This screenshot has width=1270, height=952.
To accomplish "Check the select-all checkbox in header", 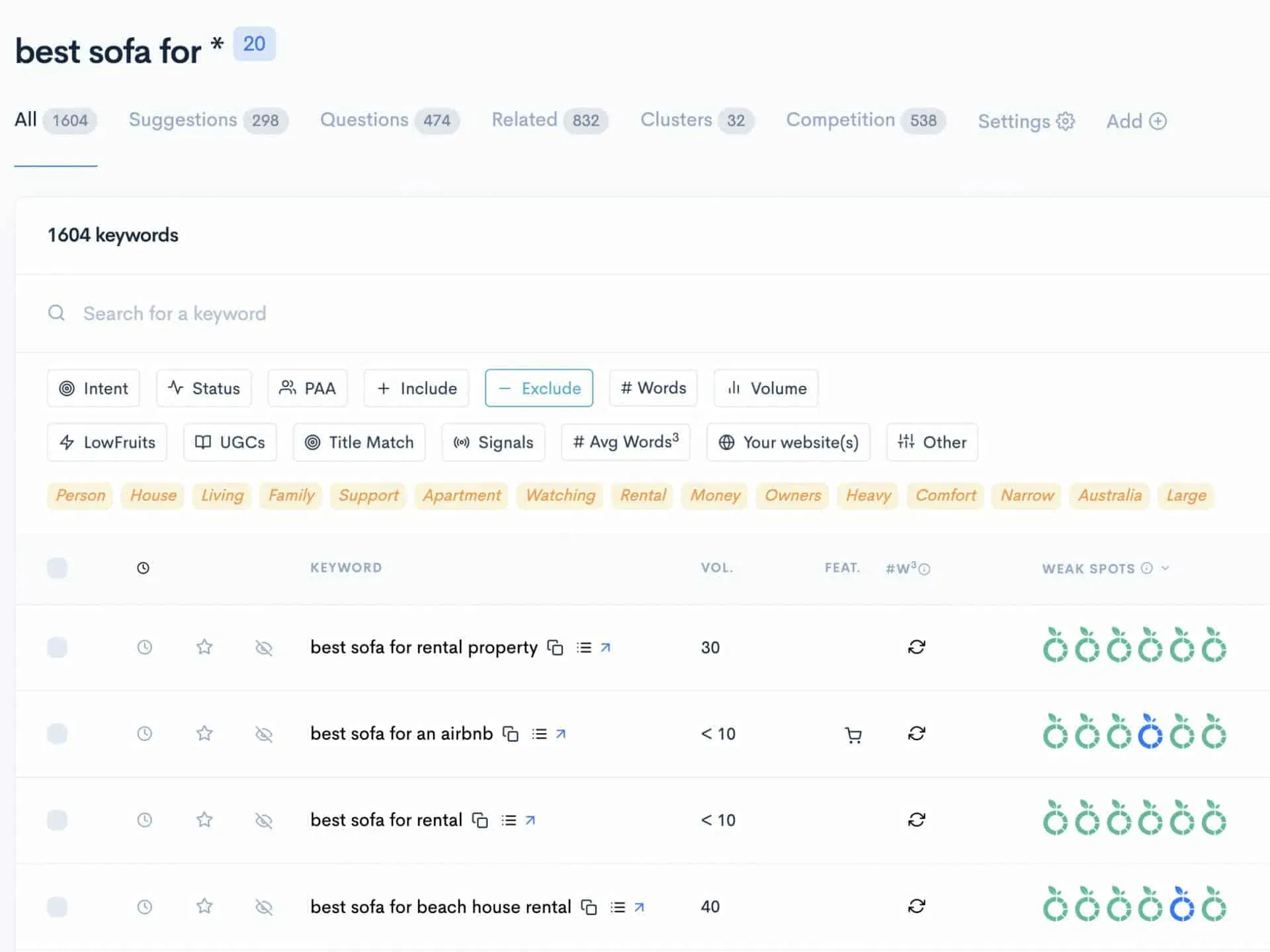I will (x=58, y=568).
